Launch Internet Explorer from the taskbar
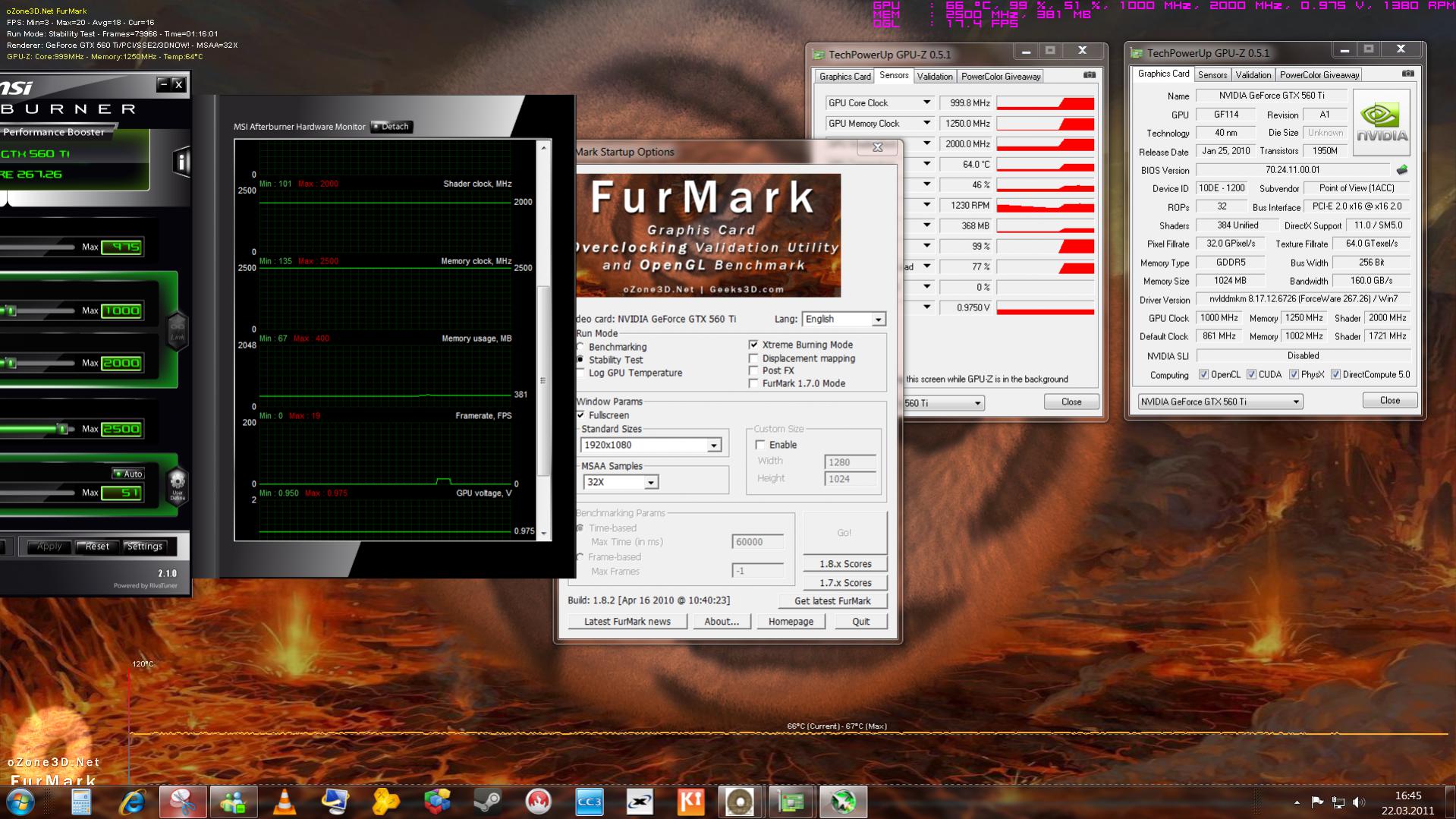Image resolution: width=1456 pixels, height=819 pixels. [x=132, y=802]
